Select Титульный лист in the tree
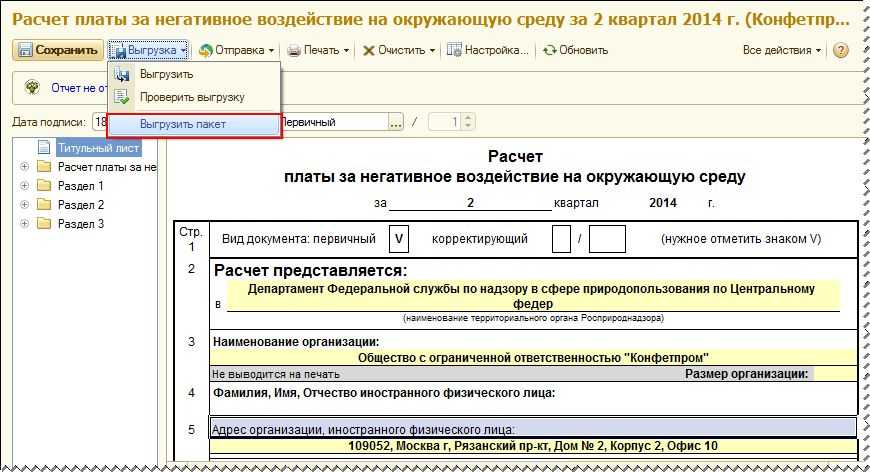The height and width of the screenshot is (472, 870). (x=91, y=148)
